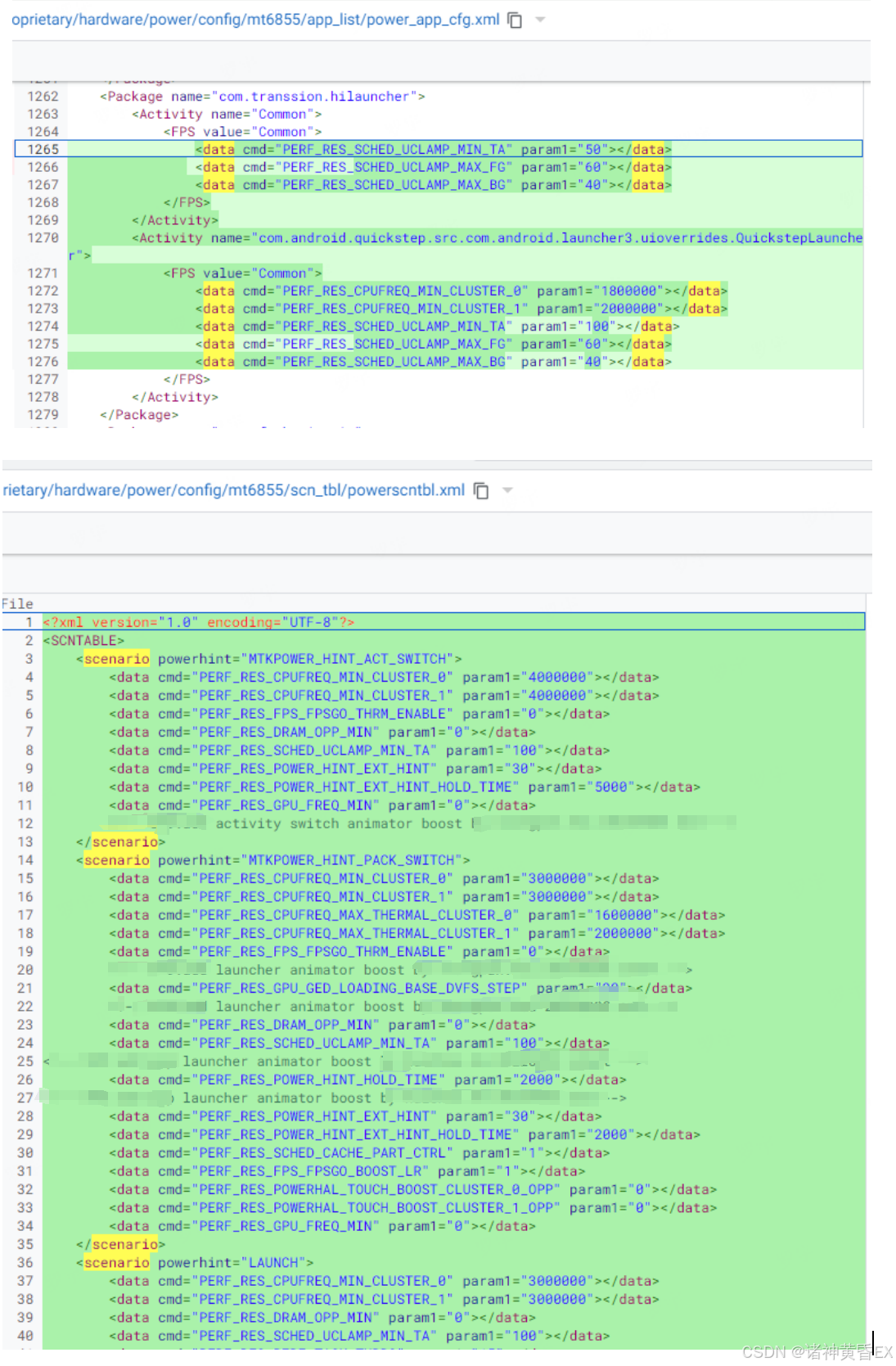Click UCLAMP_MAX_FG param 60 on line 1266
This screenshot has width=896, height=1366.
[x=433, y=167]
